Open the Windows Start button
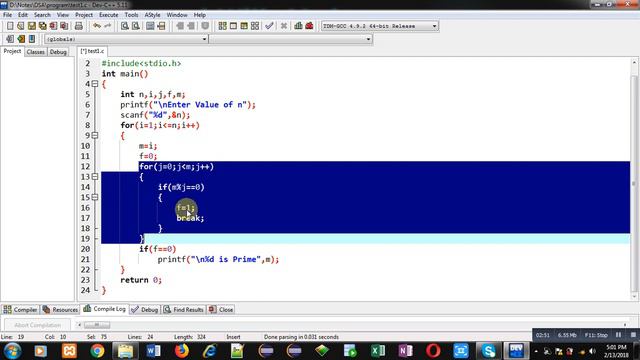The height and width of the screenshot is (360, 640). click(x=13, y=351)
